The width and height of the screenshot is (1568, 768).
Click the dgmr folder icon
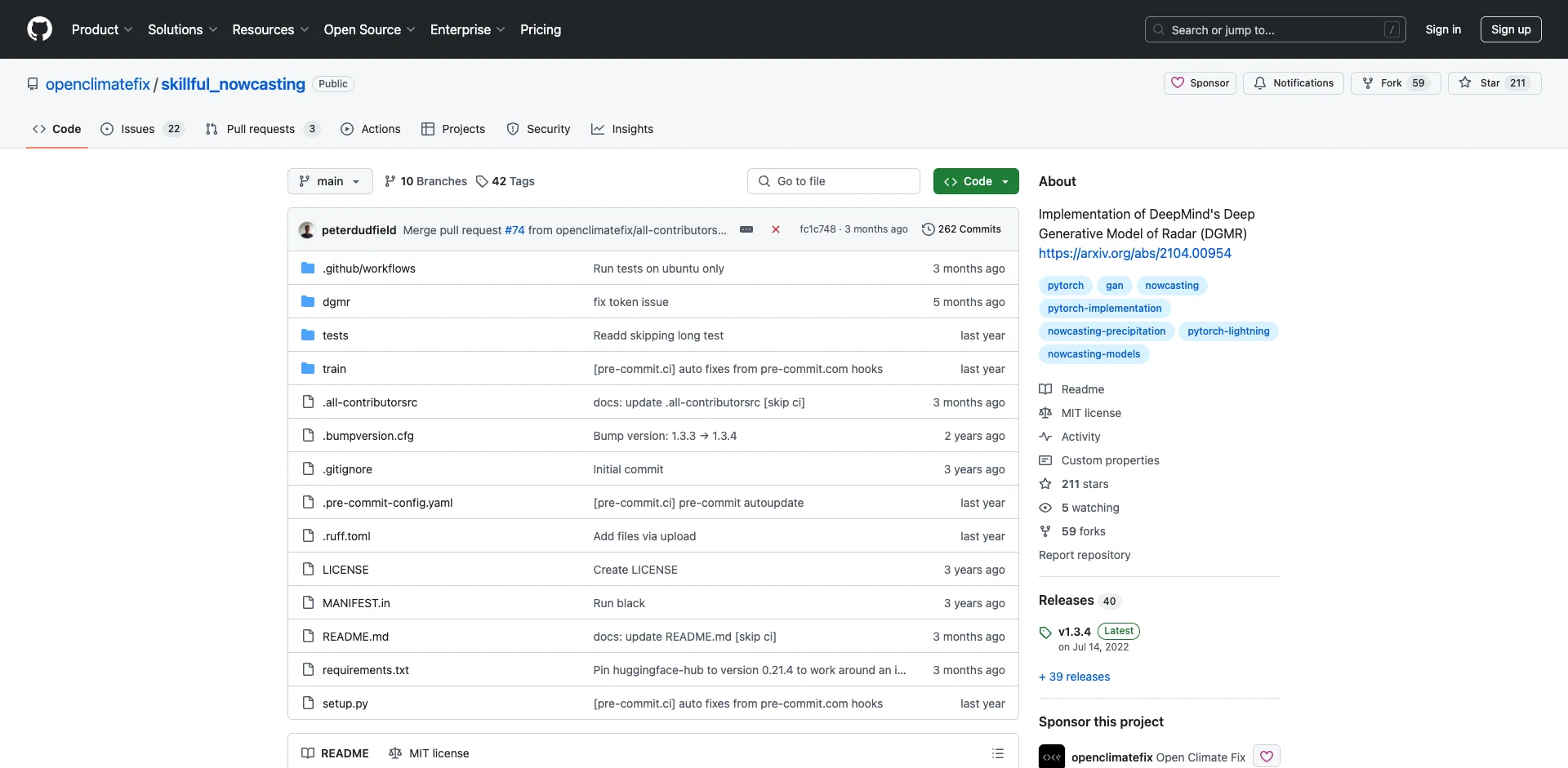(x=308, y=301)
